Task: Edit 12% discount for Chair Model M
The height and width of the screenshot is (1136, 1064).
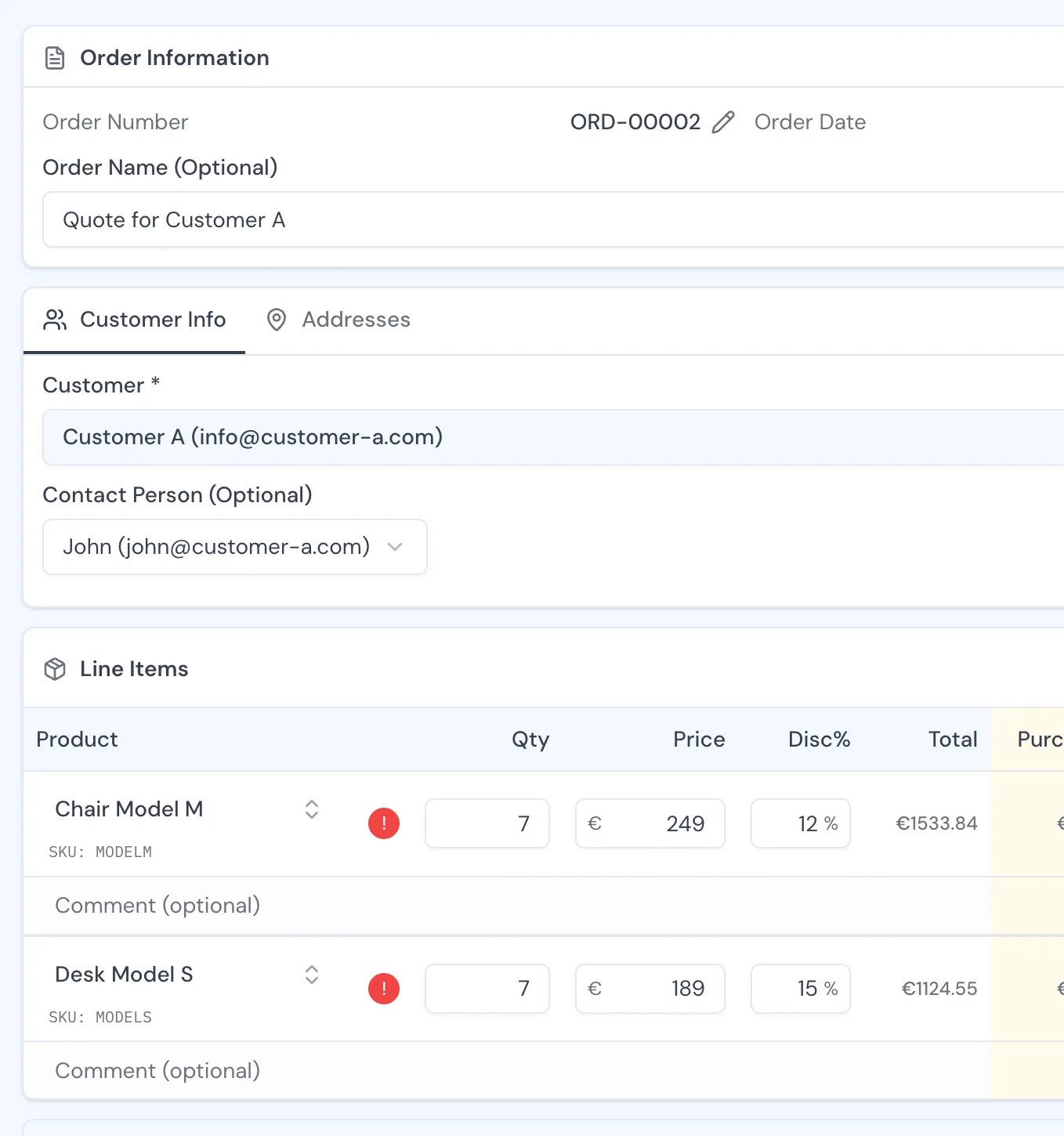Action: (x=801, y=823)
